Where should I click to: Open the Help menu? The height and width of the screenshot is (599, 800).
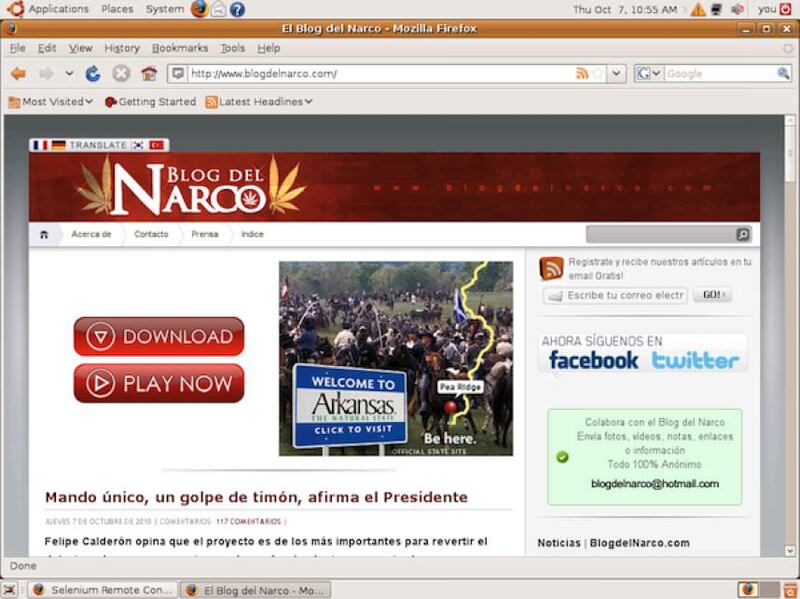point(269,48)
